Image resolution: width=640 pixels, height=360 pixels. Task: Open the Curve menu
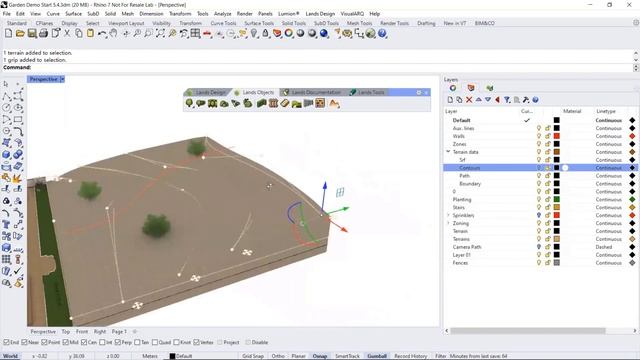pyautogui.click(x=53, y=13)
